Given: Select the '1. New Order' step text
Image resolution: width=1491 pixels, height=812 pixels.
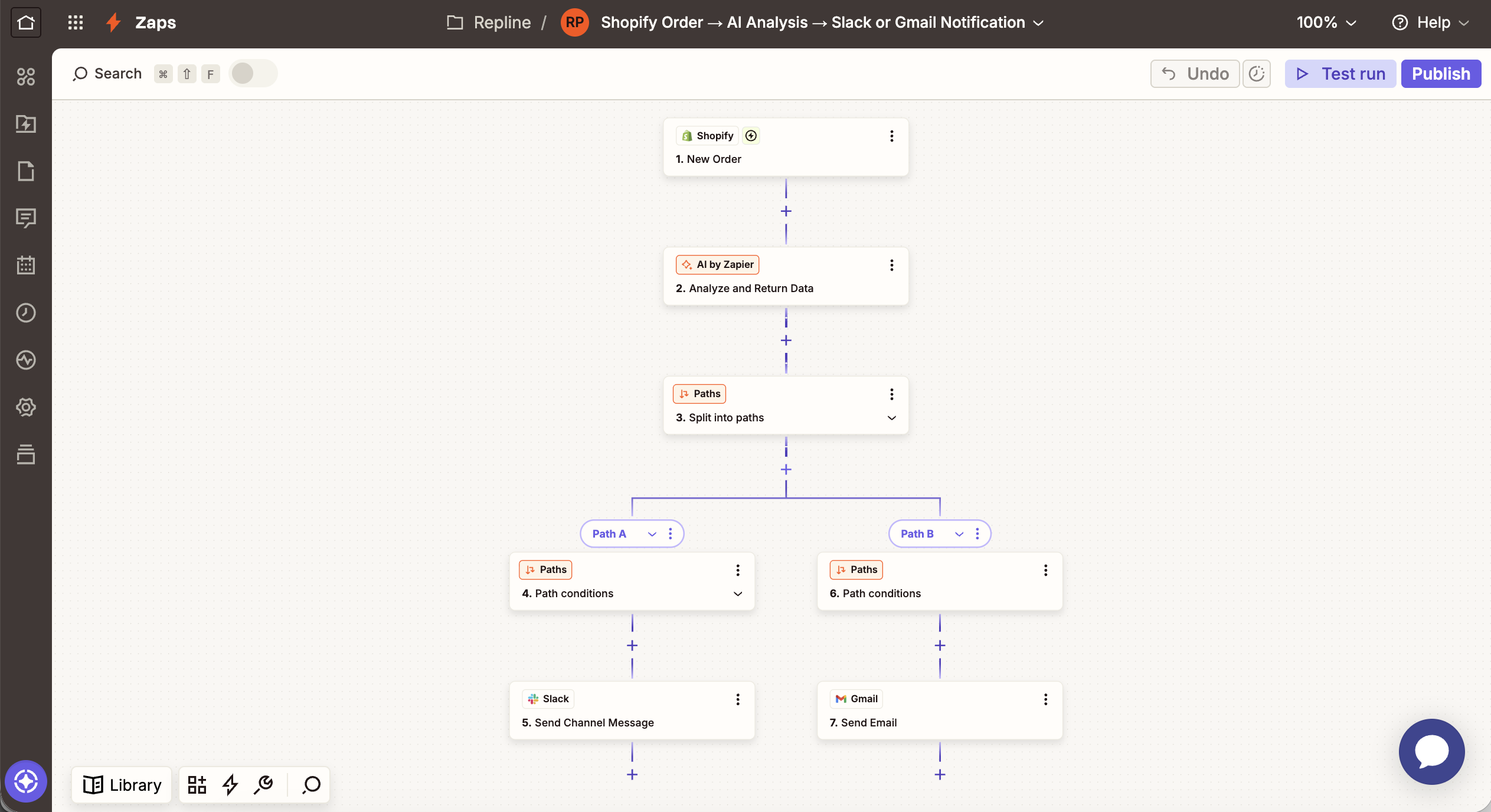Looking at the screenshot, I should point(708,159).
